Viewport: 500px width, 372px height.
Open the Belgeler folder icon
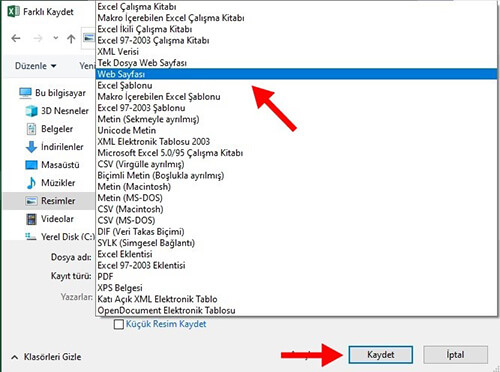coord(31,129)
